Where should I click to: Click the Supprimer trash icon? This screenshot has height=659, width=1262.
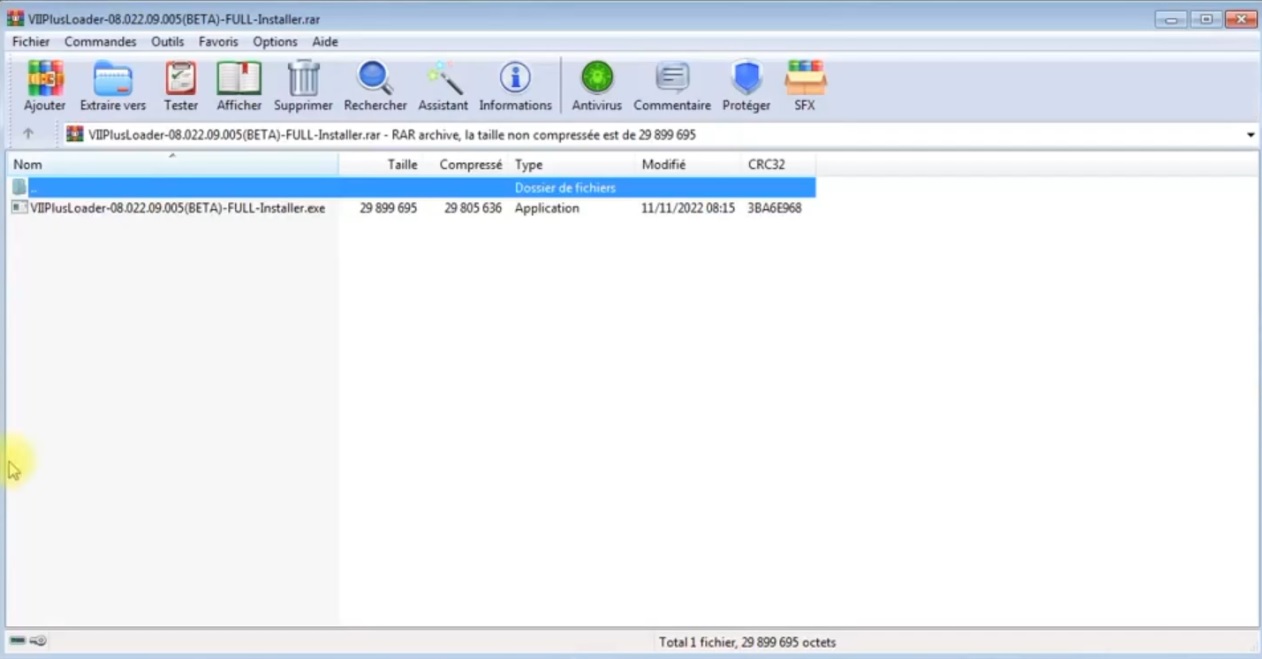pos(302,85)
